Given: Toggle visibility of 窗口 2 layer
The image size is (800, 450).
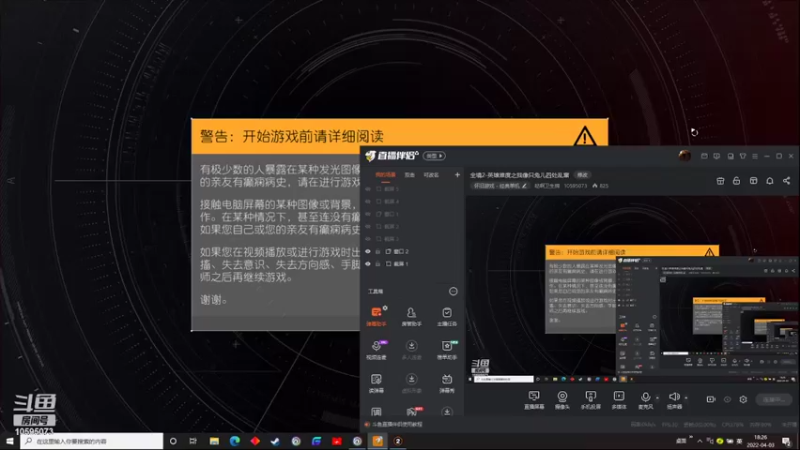Looking at the screenshot, I should (x=368, y=252).
